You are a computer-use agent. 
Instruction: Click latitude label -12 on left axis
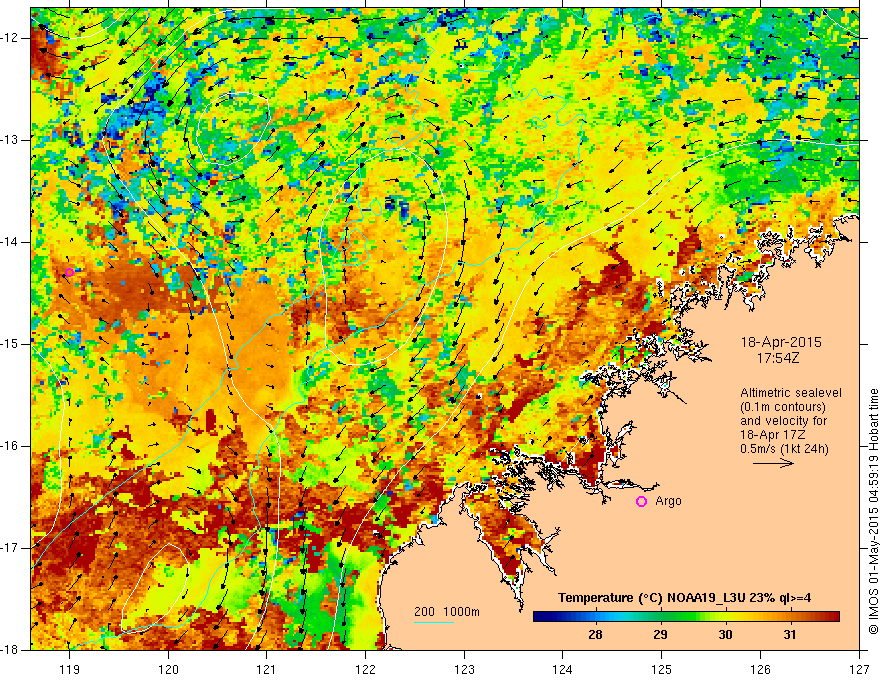(x=11, y=38)
